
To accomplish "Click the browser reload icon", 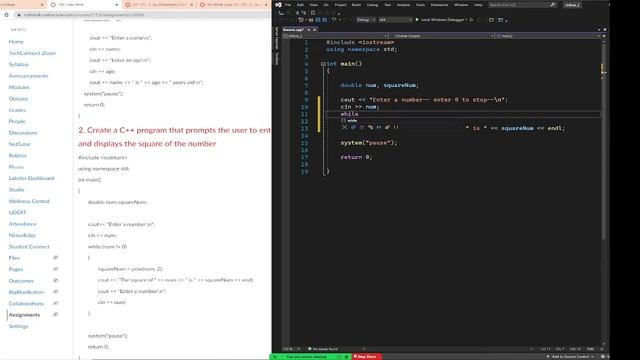I will (x=7, y=15).
